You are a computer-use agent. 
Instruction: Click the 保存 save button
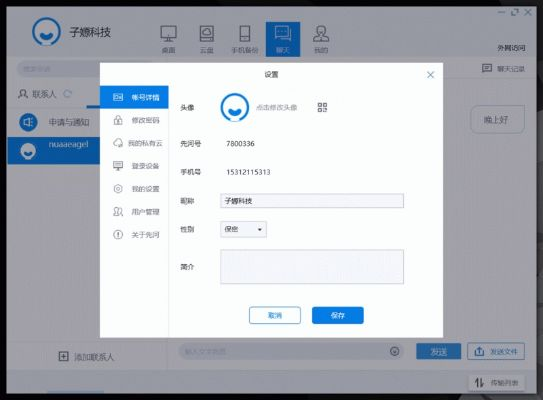coord(338,315)
